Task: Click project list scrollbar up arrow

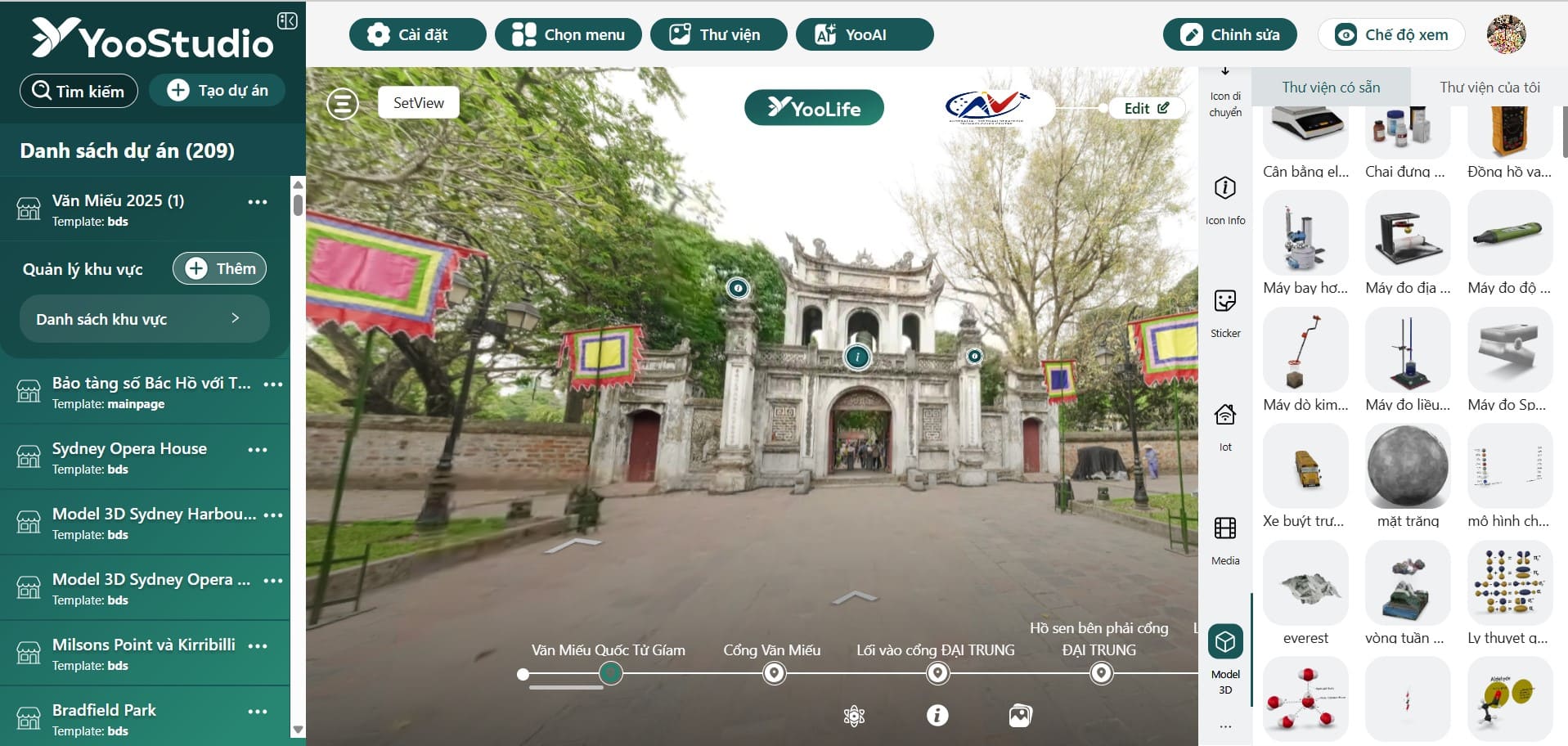Action: [298, 184]
